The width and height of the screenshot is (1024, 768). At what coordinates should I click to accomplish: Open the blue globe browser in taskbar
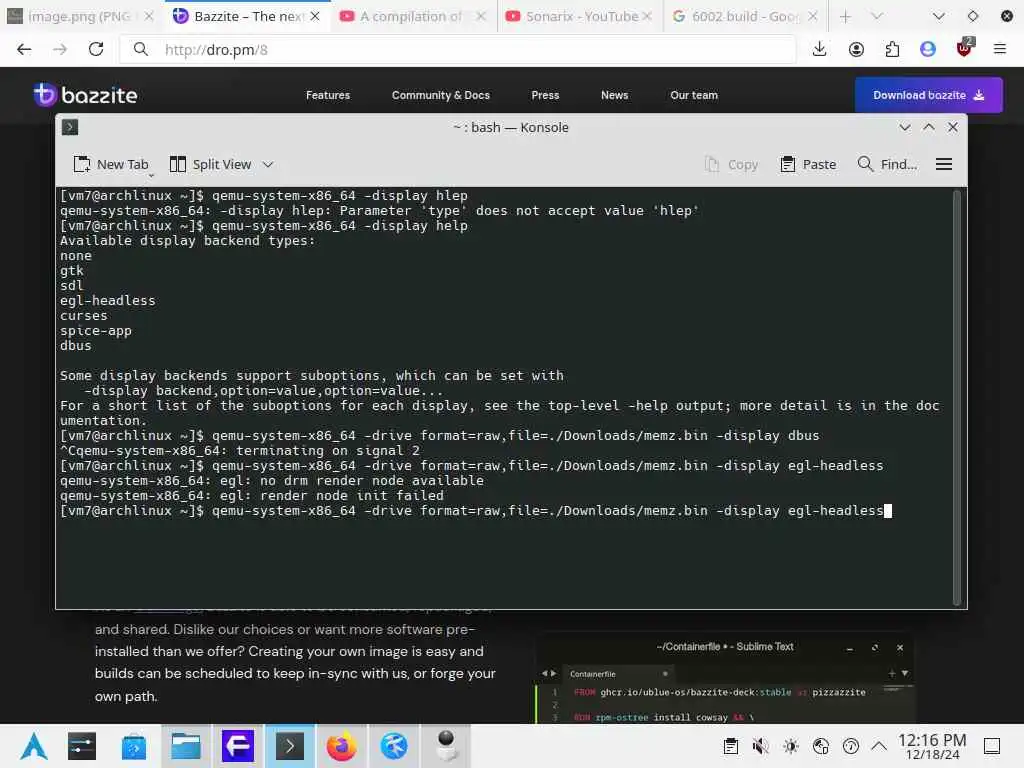point(394,746)
